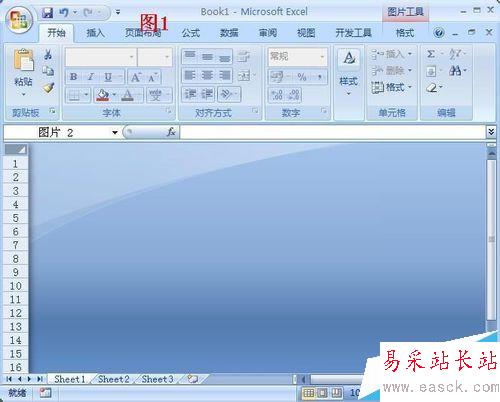Open Customize Quick Access Toolbar arrow
The width and height of the screenshot is (500, 402).
click(x=118, y=13)
